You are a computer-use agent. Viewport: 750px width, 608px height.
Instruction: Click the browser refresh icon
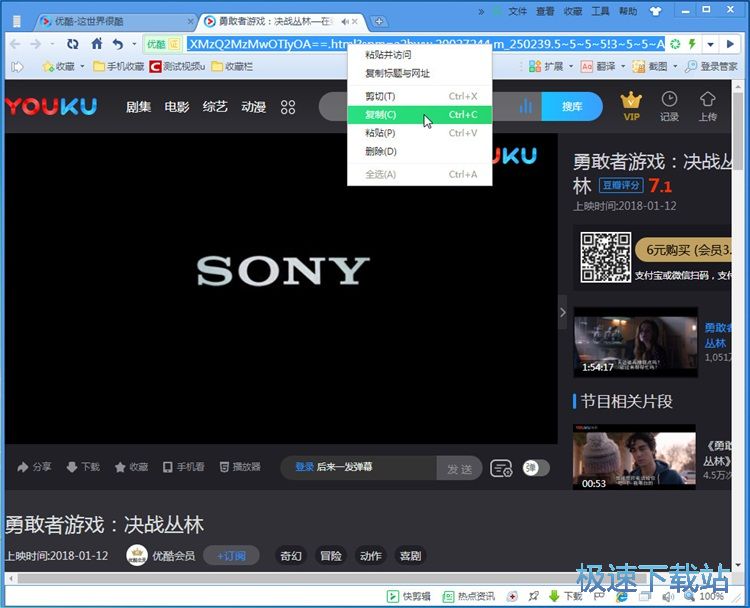(x=72, y=44)
